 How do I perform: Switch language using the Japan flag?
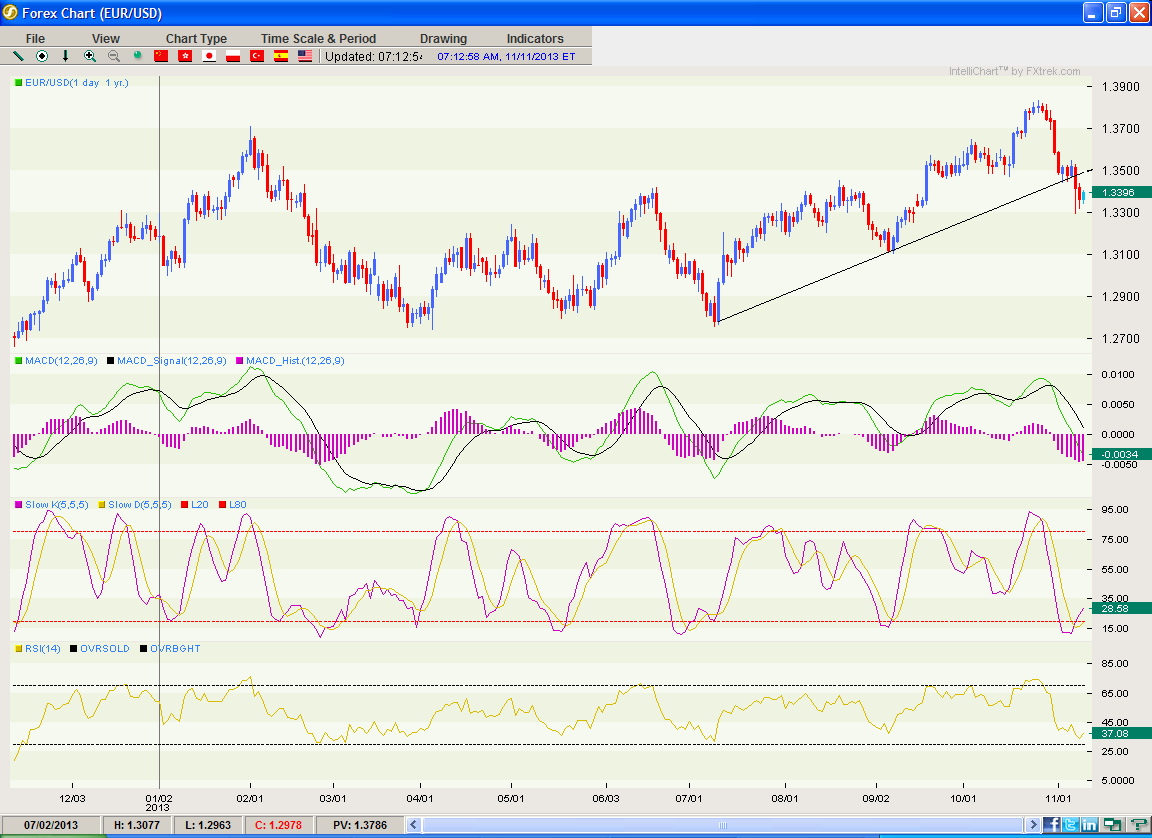point(209,56)
